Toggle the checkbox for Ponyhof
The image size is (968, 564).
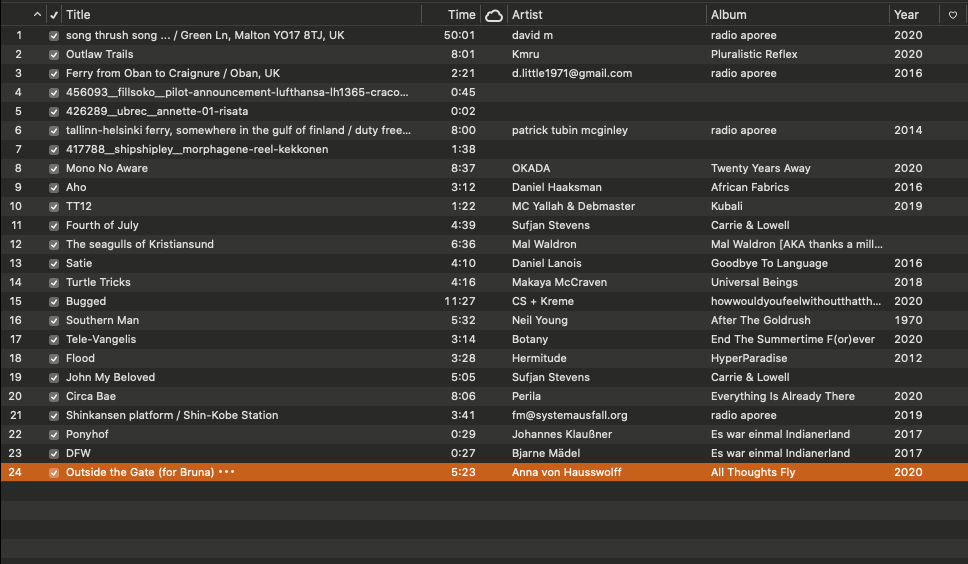54,435
